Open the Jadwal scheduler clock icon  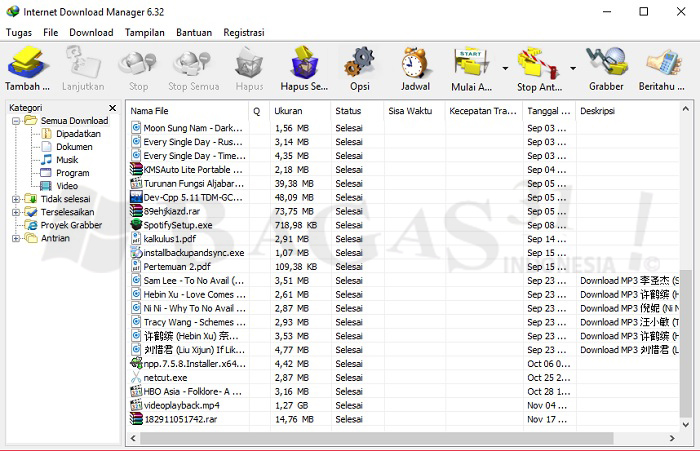[x=415, y=63]
